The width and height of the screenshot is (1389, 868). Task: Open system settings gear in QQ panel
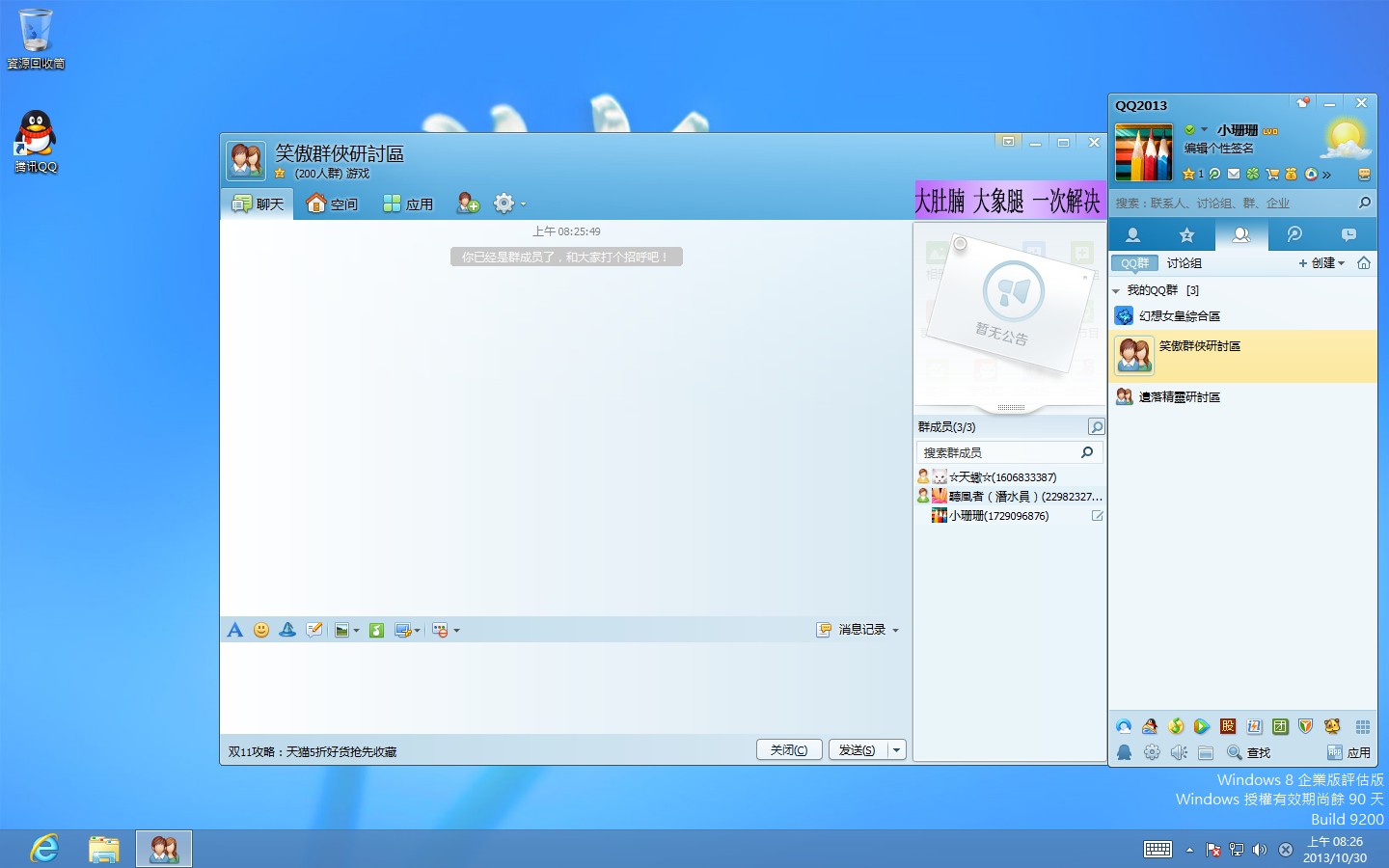click(x=1152, y=752)
